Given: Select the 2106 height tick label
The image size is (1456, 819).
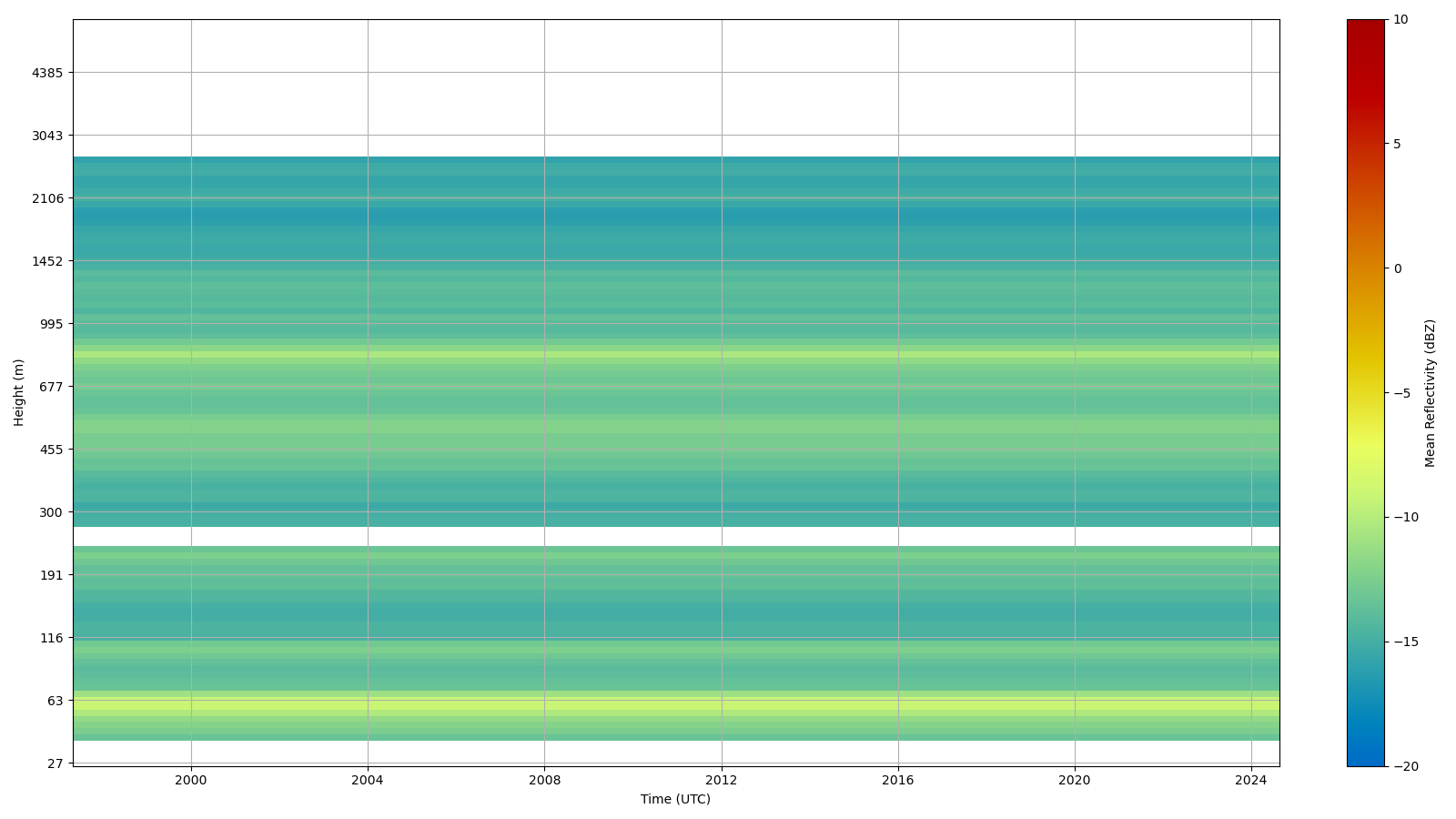Looking at the screenshot, I should tap(47, 198).
